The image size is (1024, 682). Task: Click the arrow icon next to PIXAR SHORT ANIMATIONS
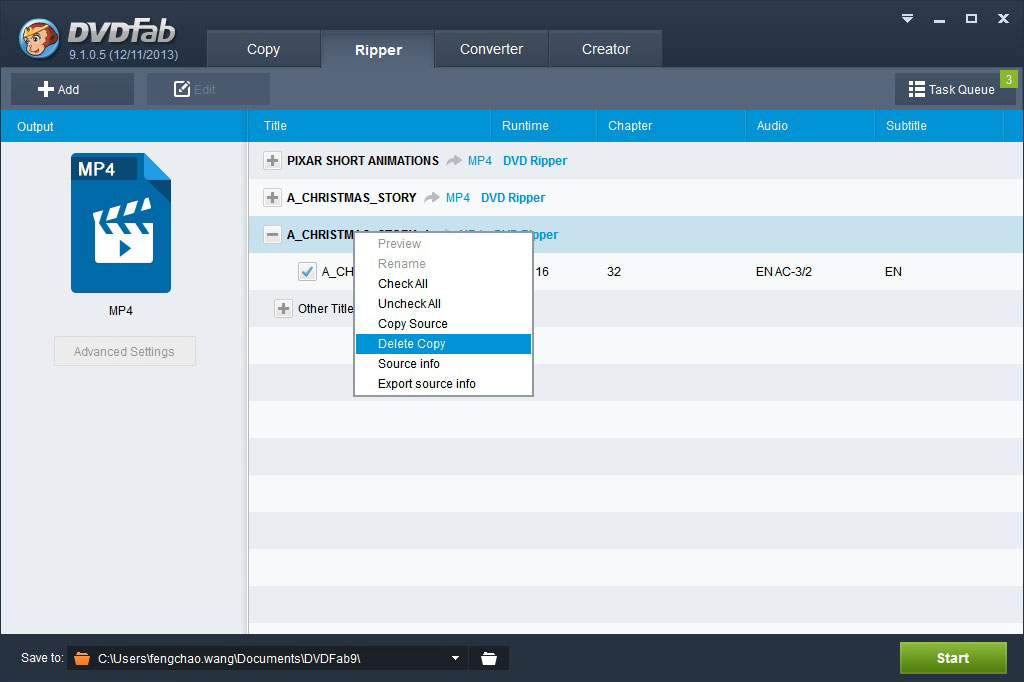coord(453,161)
